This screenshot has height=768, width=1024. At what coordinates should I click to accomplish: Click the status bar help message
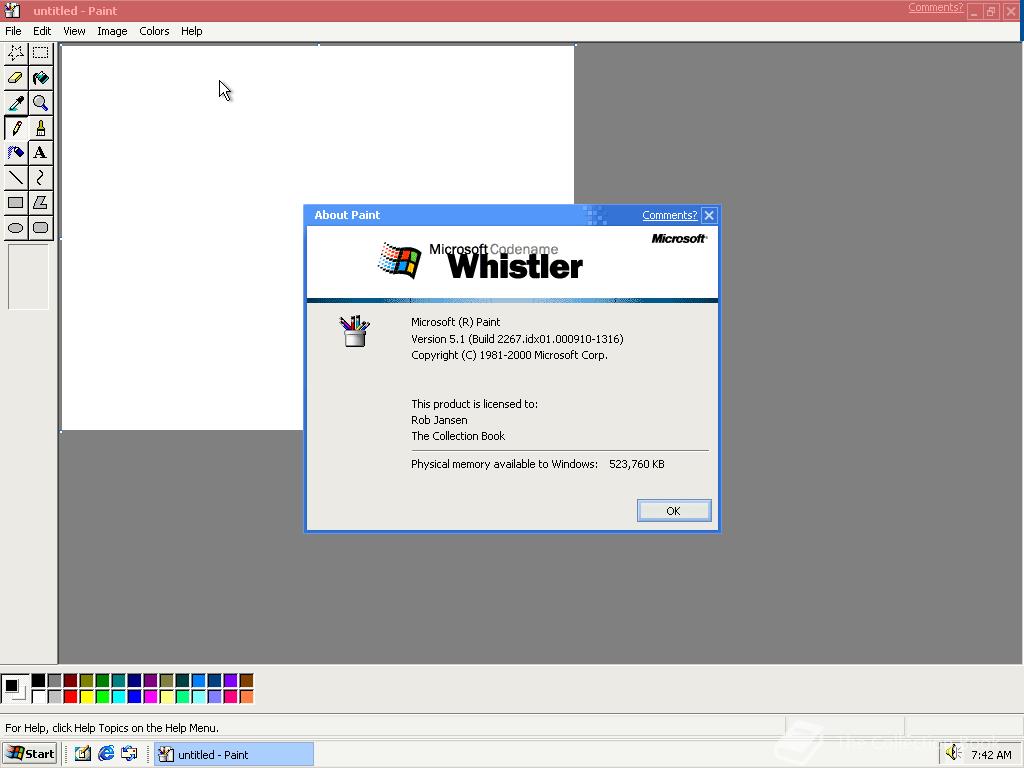pos(112,728)
